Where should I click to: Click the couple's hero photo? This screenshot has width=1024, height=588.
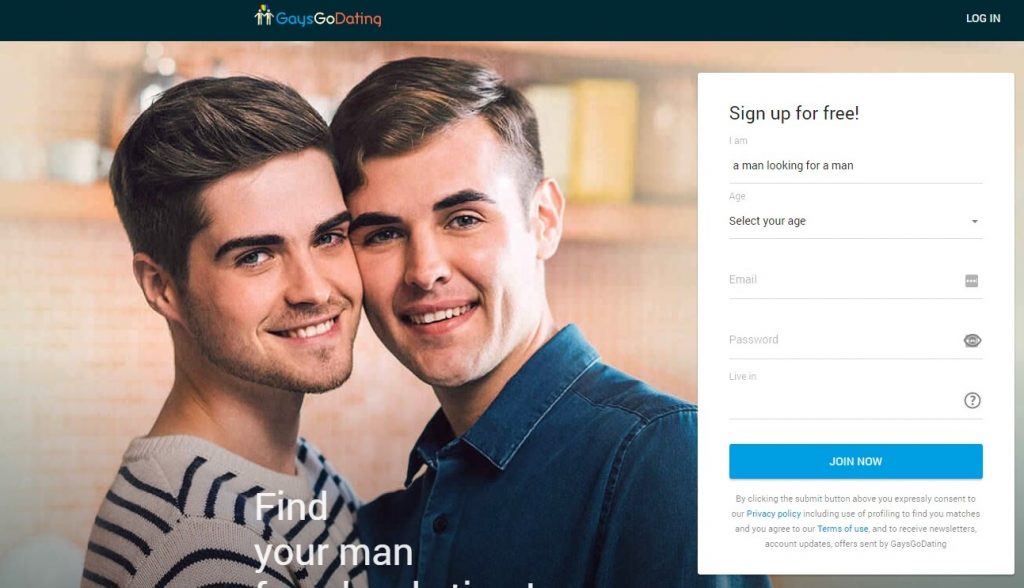349,314
